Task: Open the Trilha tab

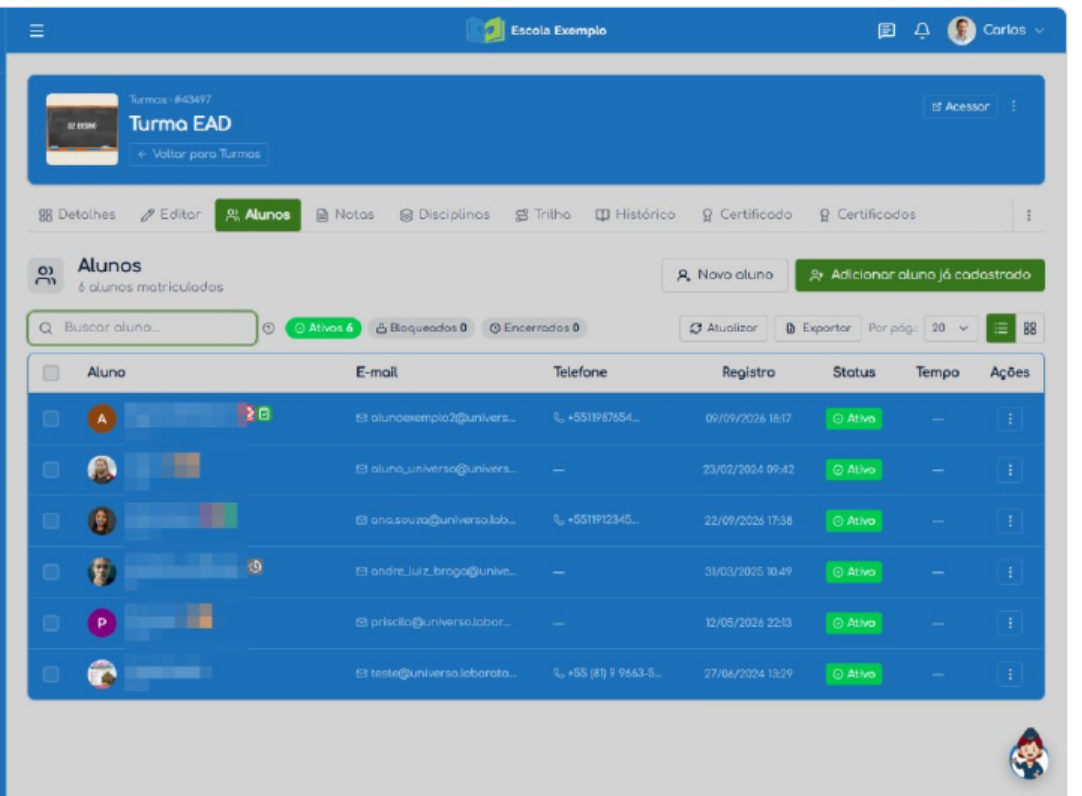Action: point(543,215)
